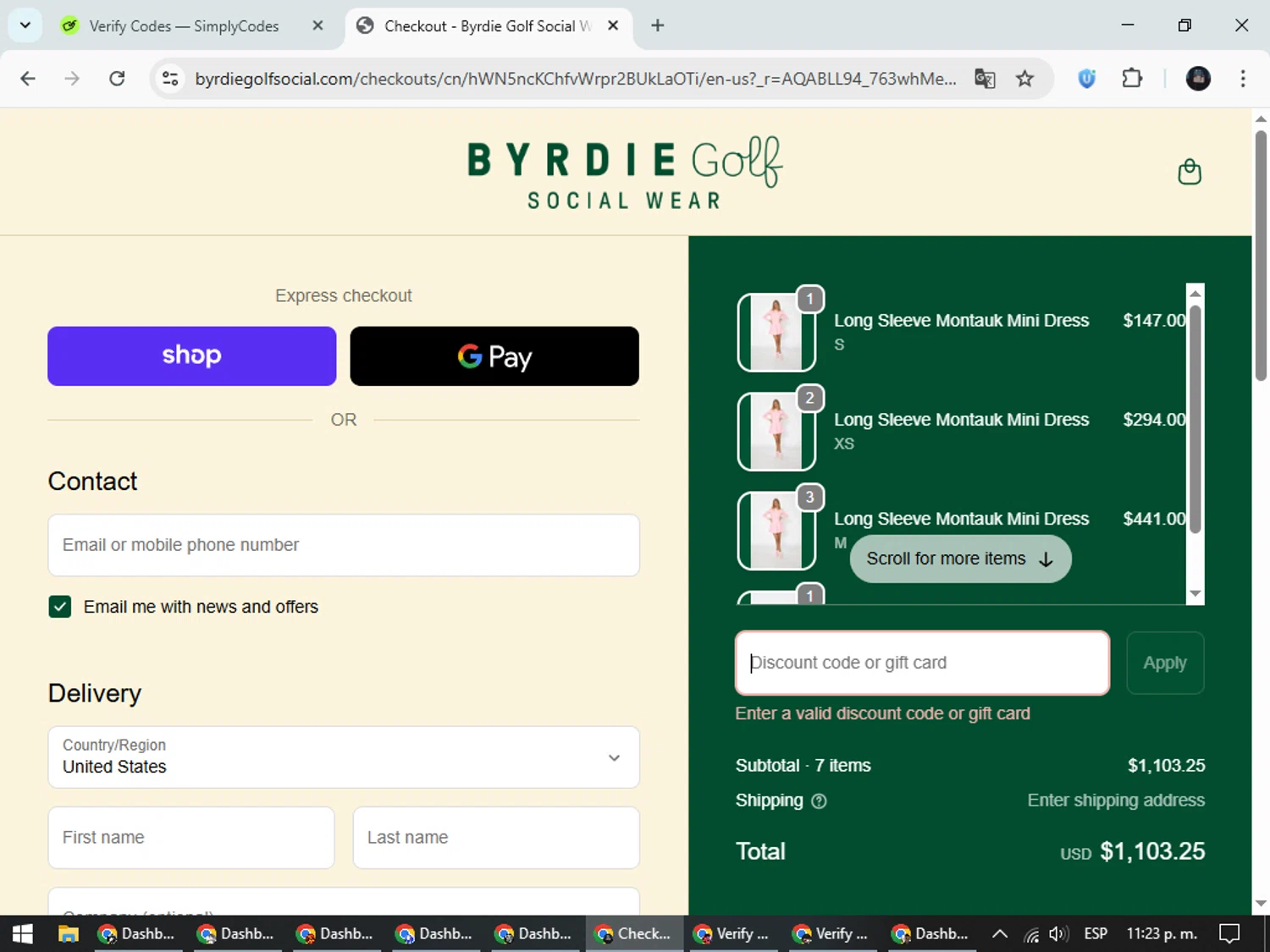
Task: Open the Chrome three-dot menu
Action: pos(1243,79)
